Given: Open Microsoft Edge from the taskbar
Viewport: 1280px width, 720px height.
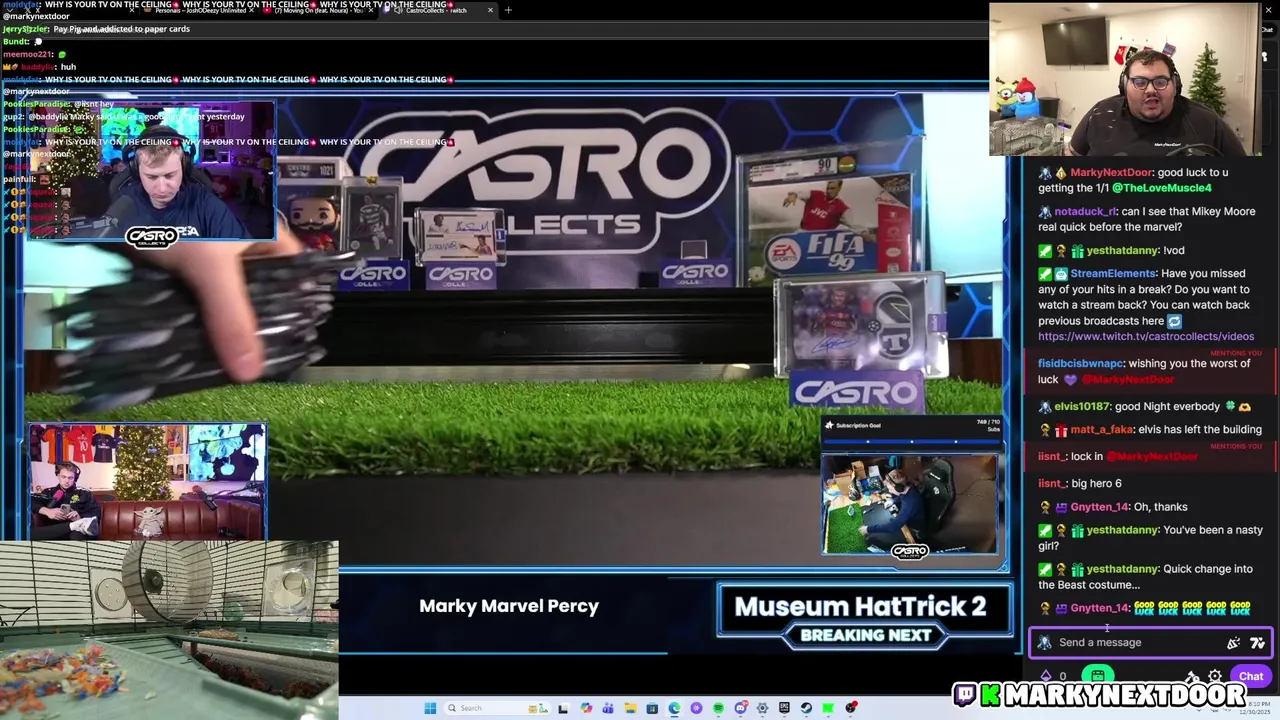Looking at the screenshot, I should [x=674, y=708].
